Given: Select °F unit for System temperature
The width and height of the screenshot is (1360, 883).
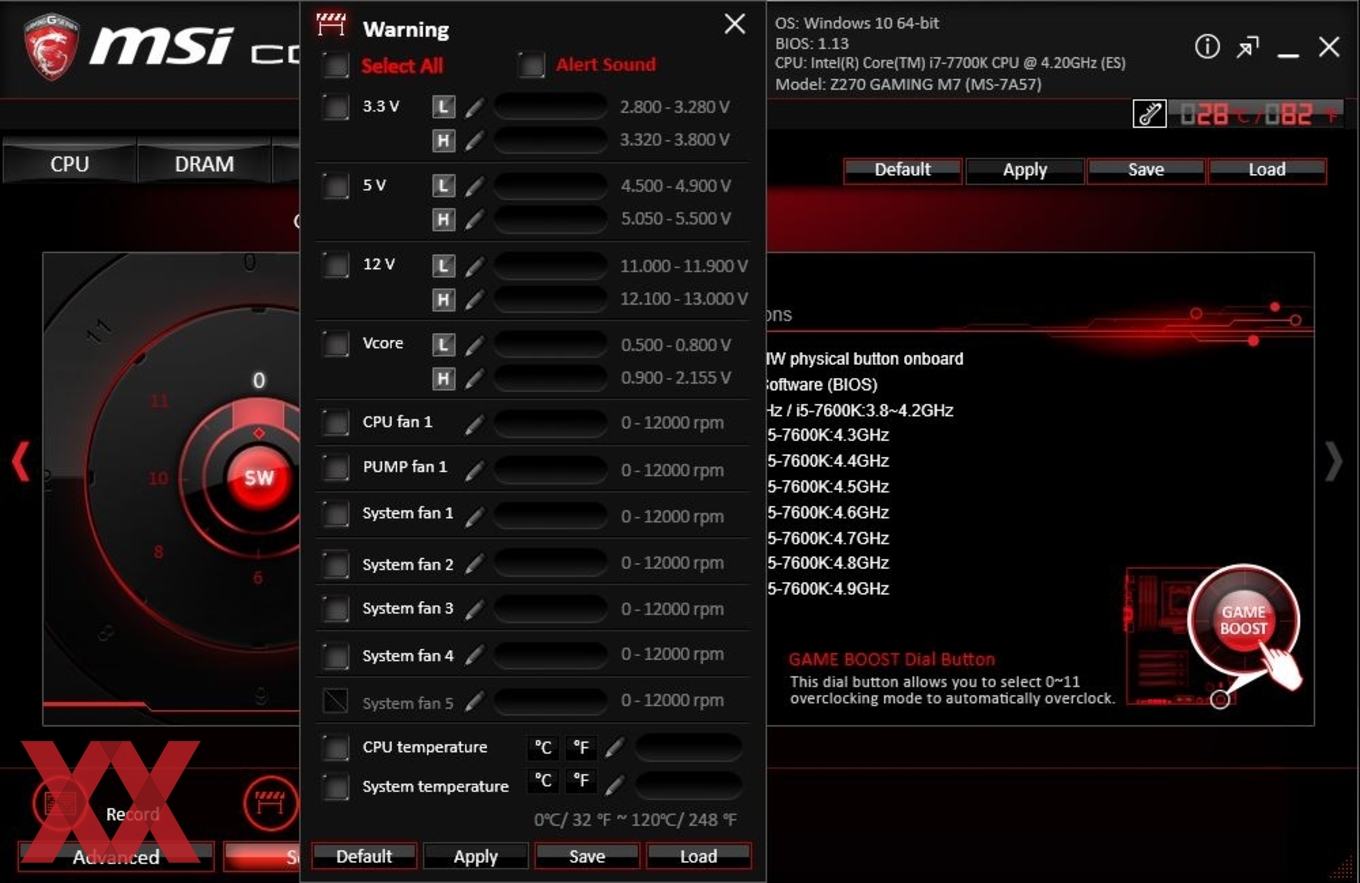Looking at the screenshot, I should [x=580, y=781].
